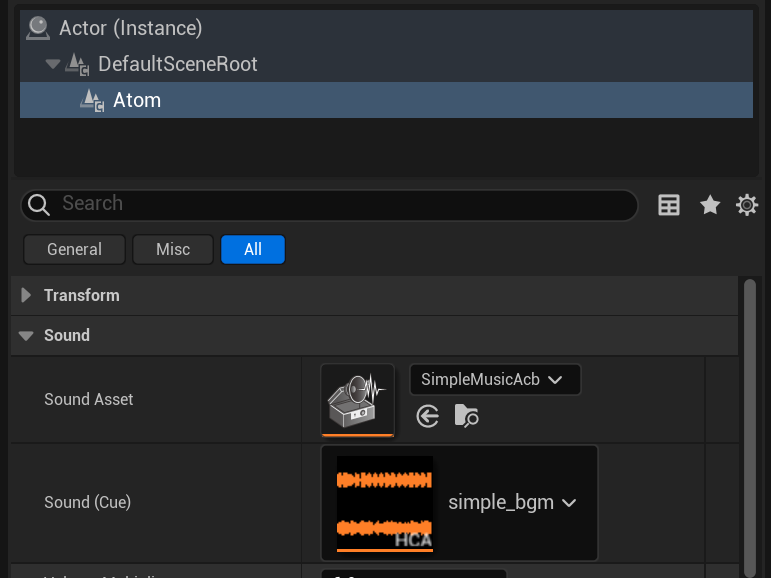Image resolution: width=771 pixels, height=578 pixels.
Task: Click the Actor instance icon
Action: point(38,28)
